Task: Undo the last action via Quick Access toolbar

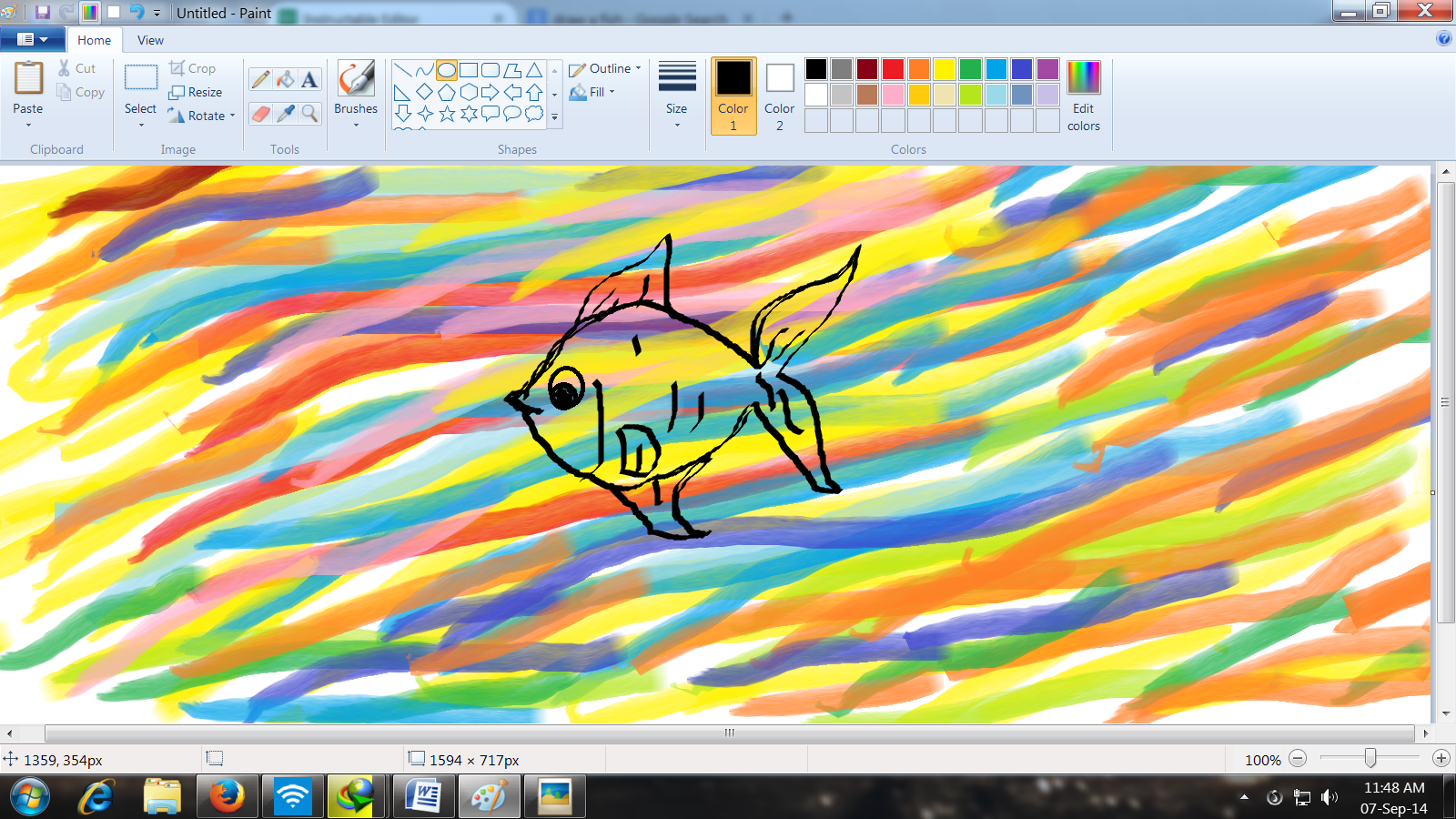Action: point(136,10)
